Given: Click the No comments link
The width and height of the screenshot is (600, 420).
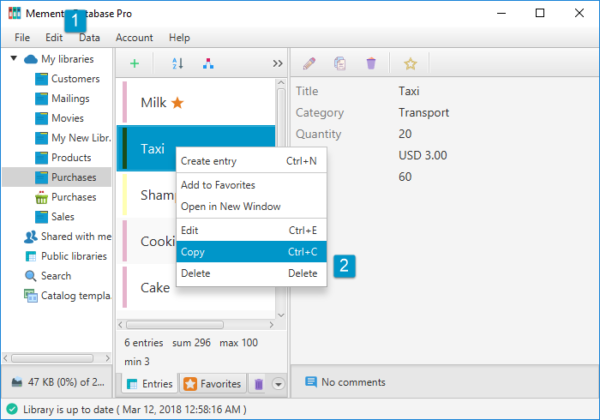Looking at the screenshot, I should point(353,382).
